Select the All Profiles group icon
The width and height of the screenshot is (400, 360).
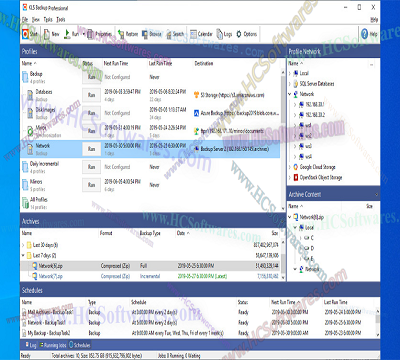click(25, 203)
